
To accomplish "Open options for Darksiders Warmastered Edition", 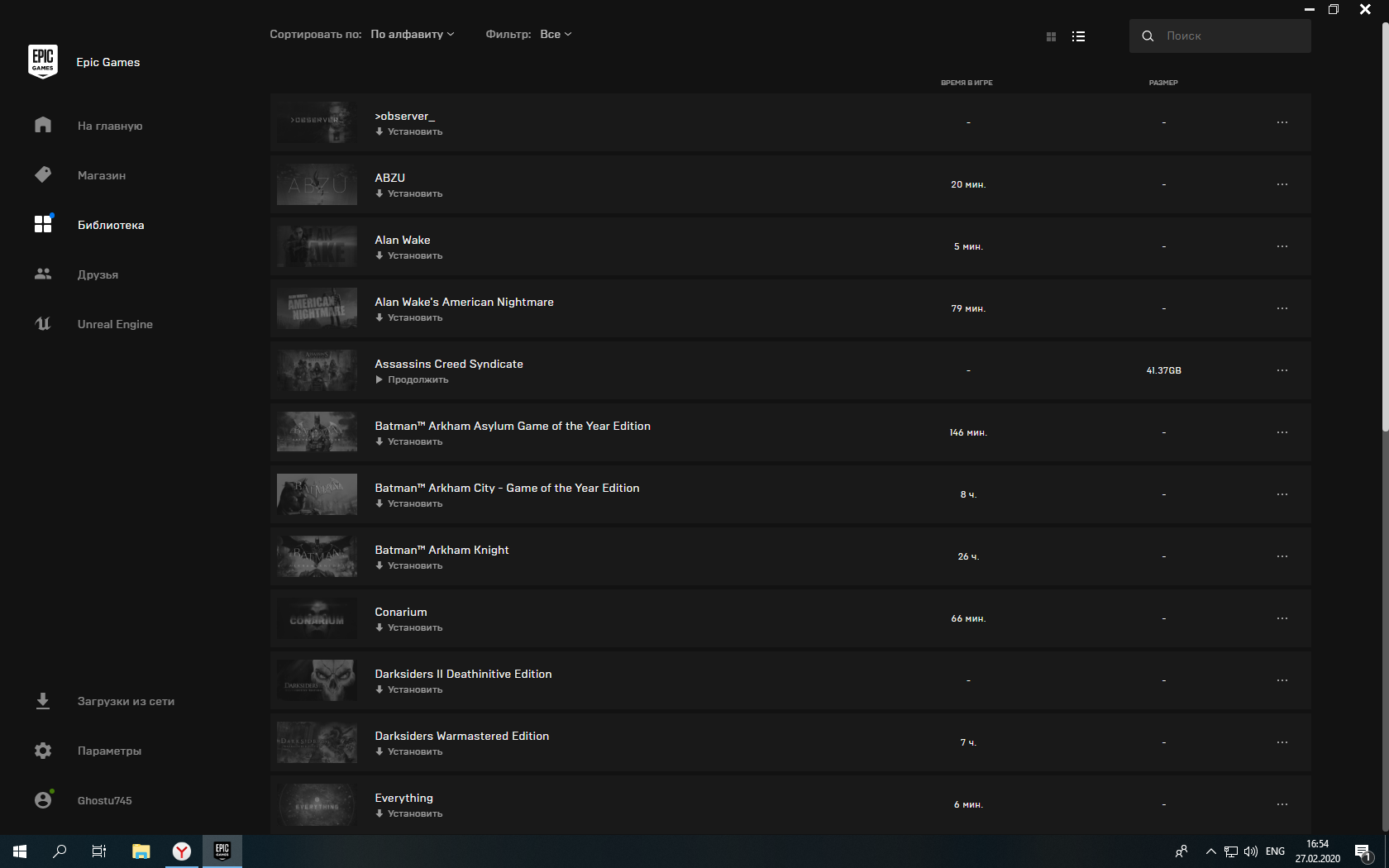I will [x=1282, y=742].
